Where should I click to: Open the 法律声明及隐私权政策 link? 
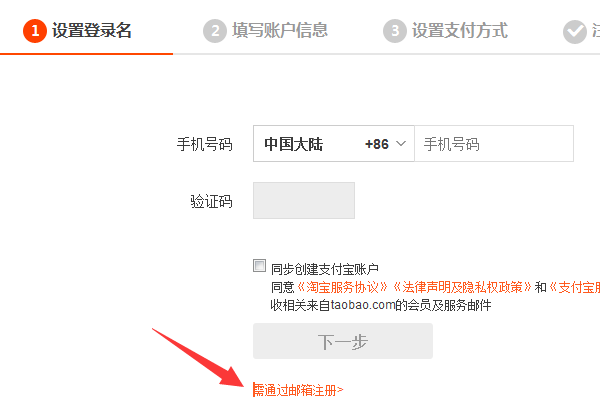462,287
